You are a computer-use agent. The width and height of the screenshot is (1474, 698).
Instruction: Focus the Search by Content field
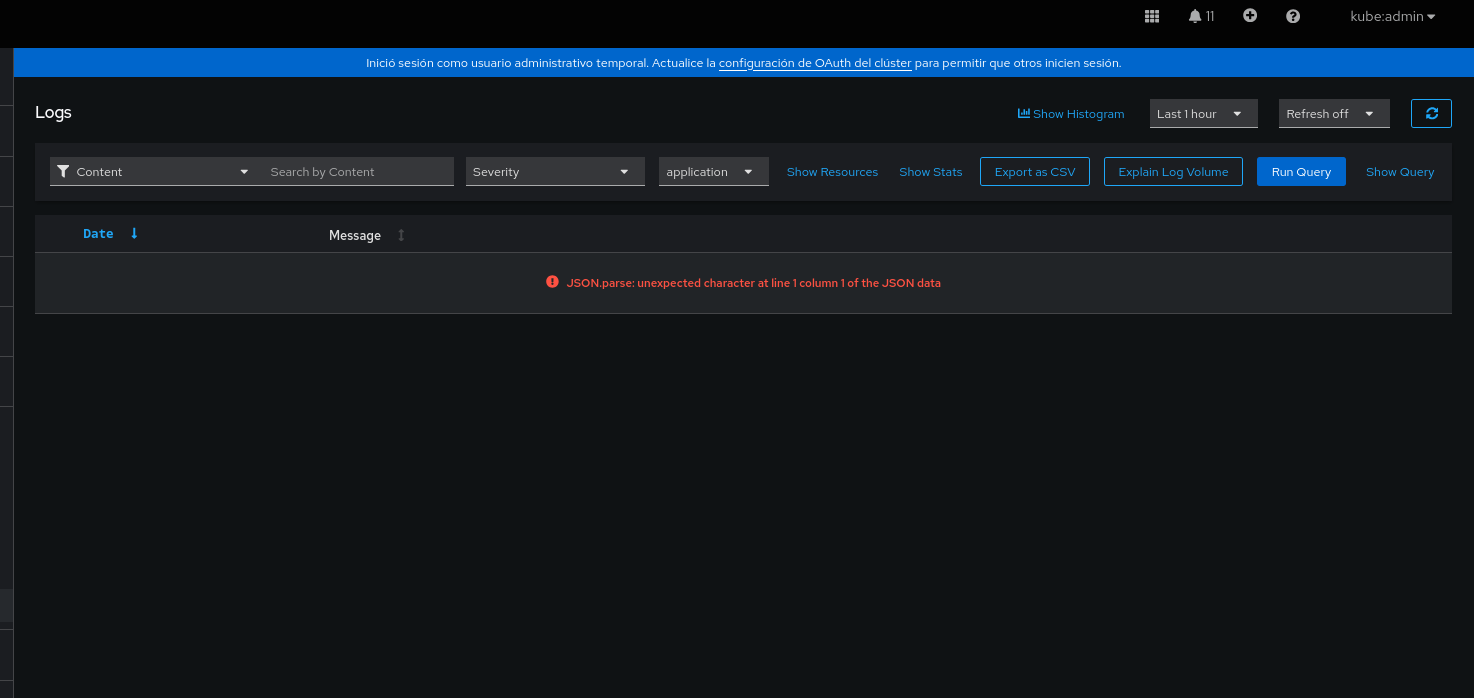[357, 171]
